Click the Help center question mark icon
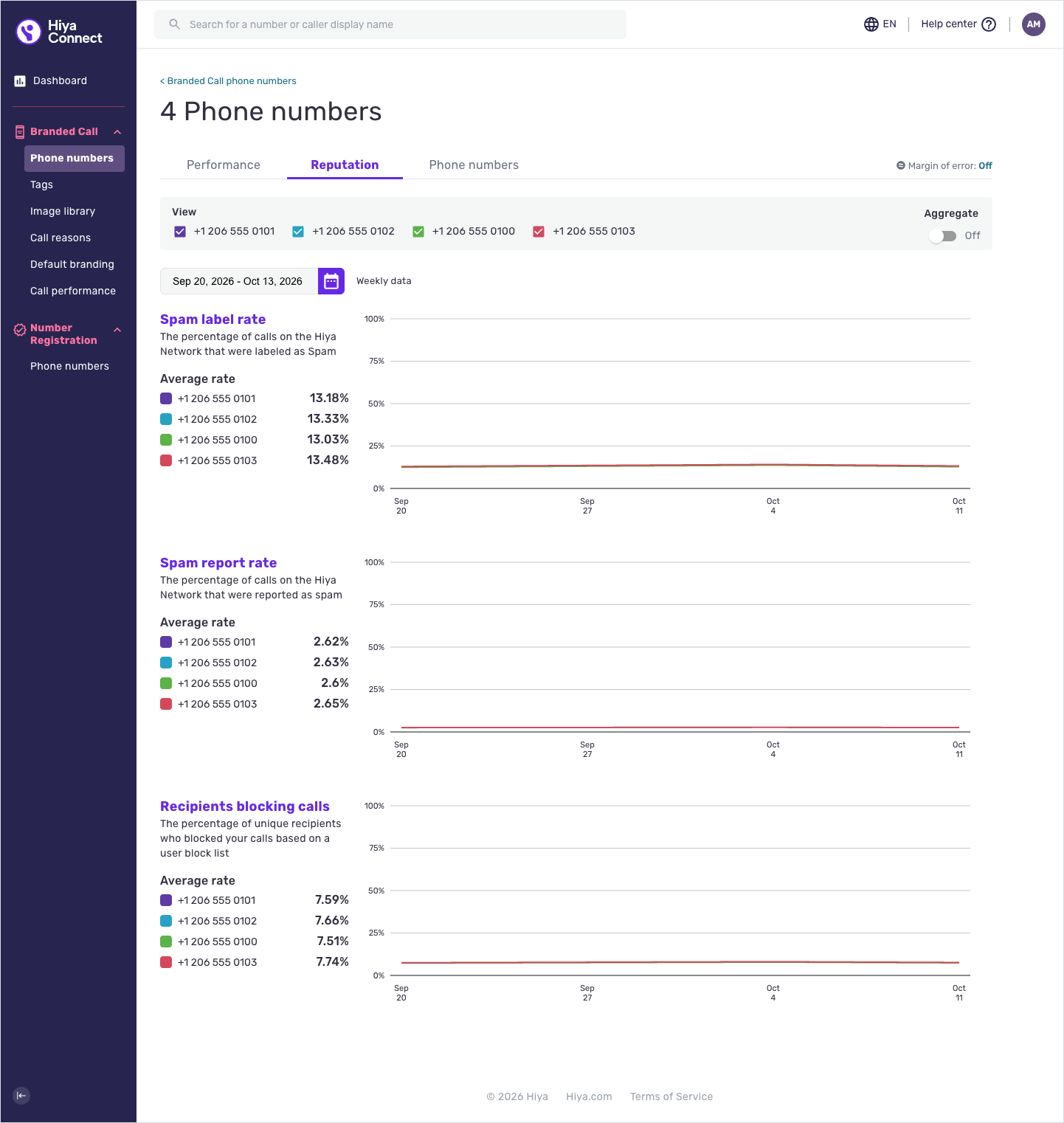Image resolution: width=1064 pixels, height=1123 pixels. pyautogui.click(x=989, y=24)
